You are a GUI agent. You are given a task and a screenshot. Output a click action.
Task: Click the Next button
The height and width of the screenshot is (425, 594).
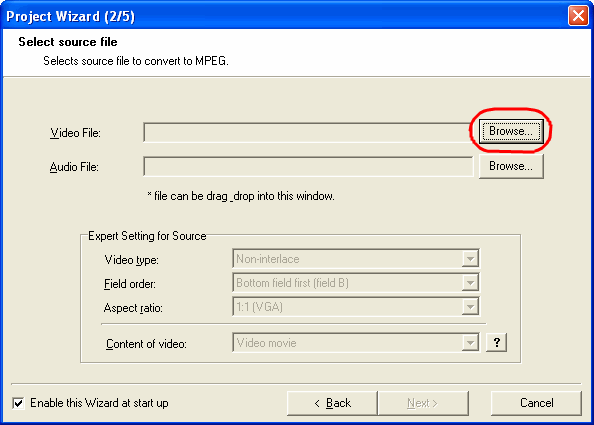click(423, 403)
